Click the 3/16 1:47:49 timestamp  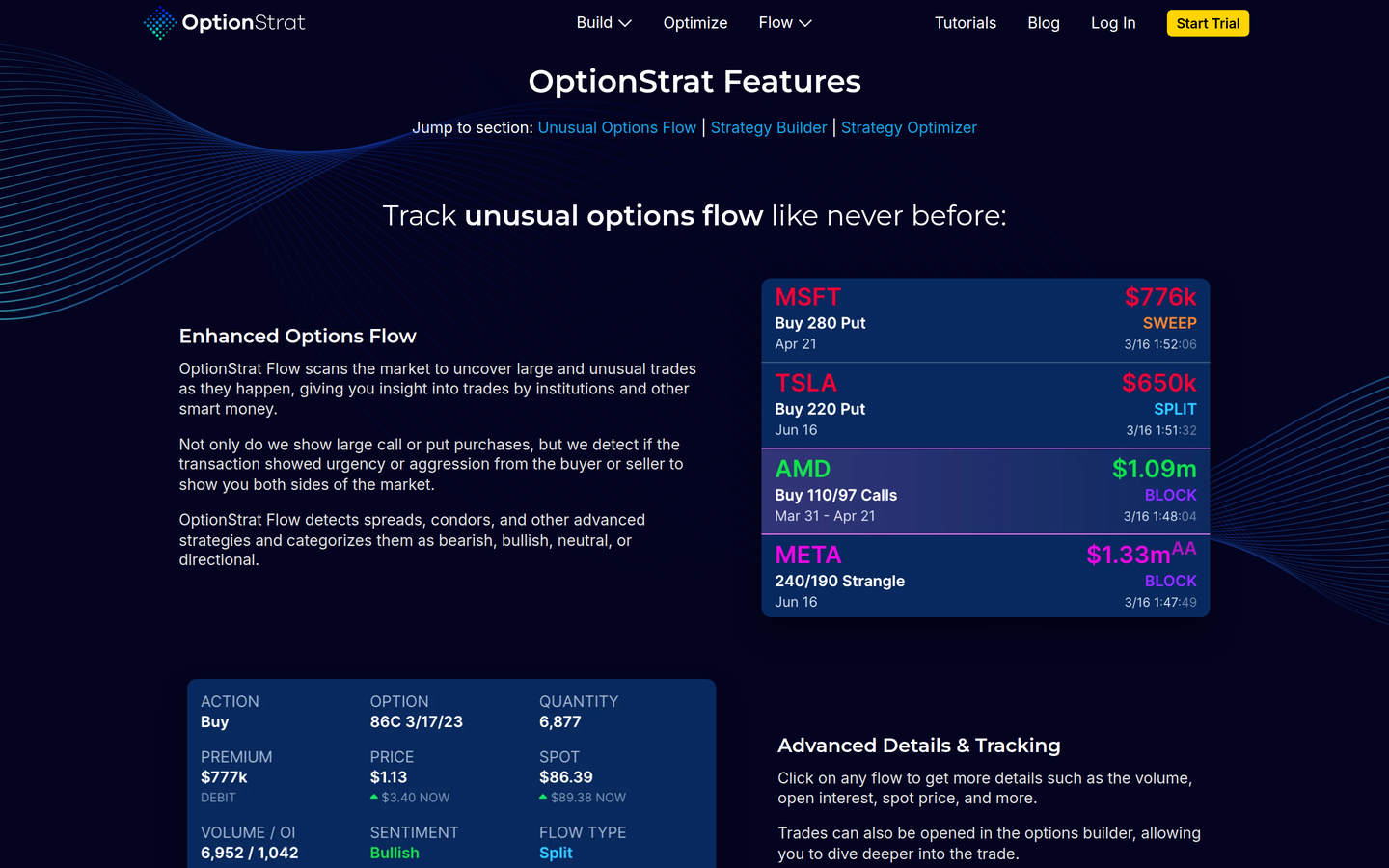1160,602
